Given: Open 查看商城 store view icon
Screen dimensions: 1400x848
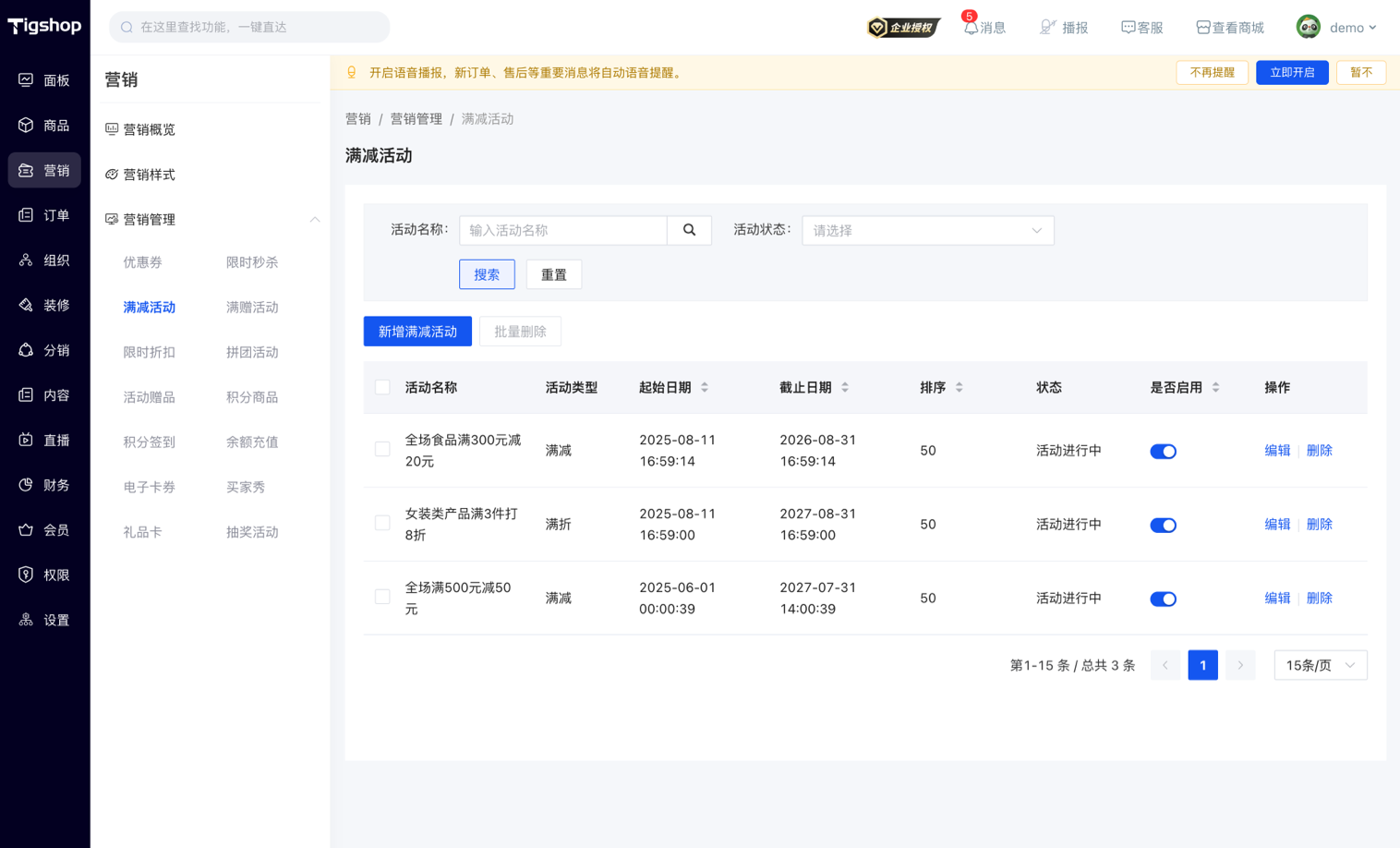Looking at the screenshot, I should pyautogui.click(x=1202, y=28).
